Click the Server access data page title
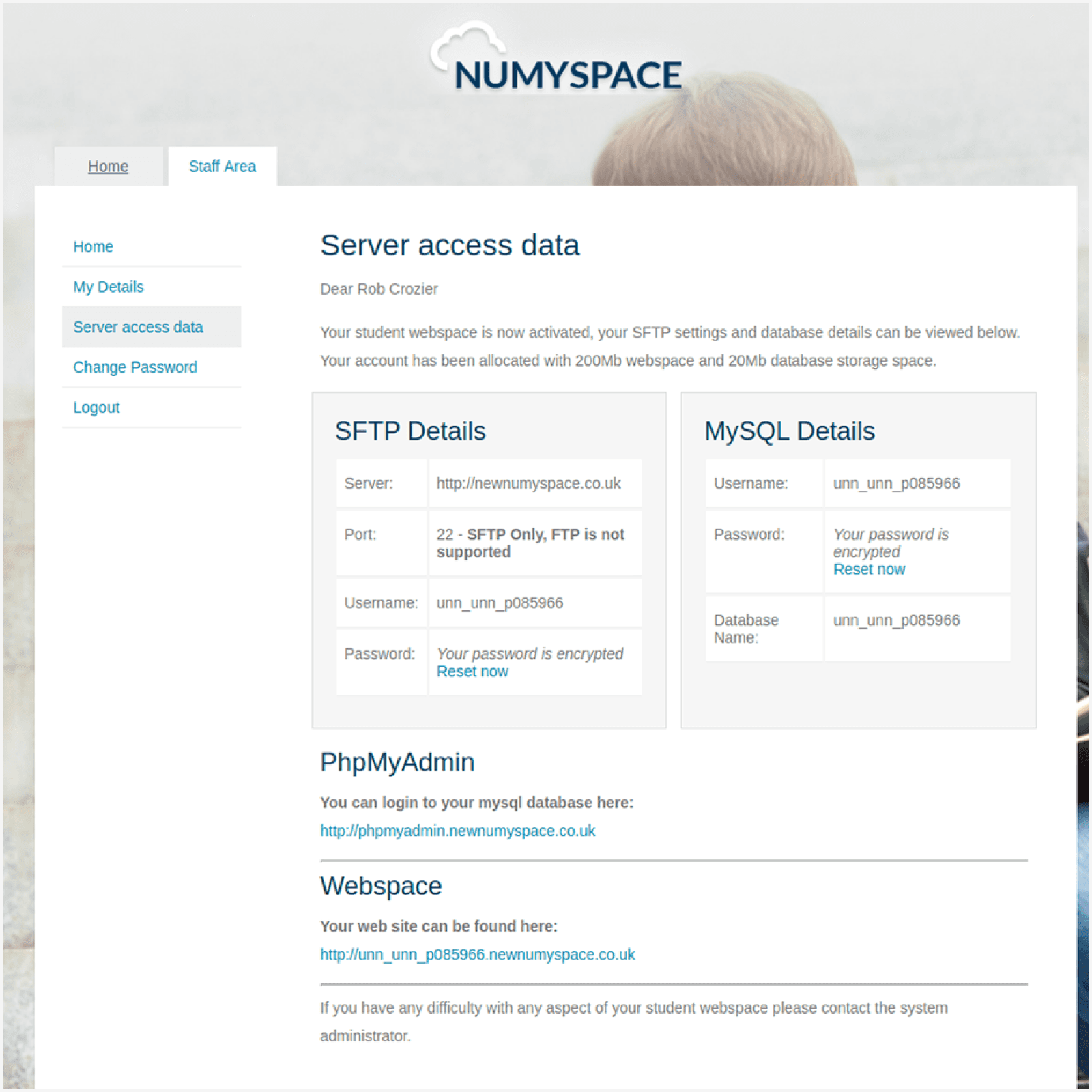The width and height of the screenshot is (1092, 1092). coord(450,244)
